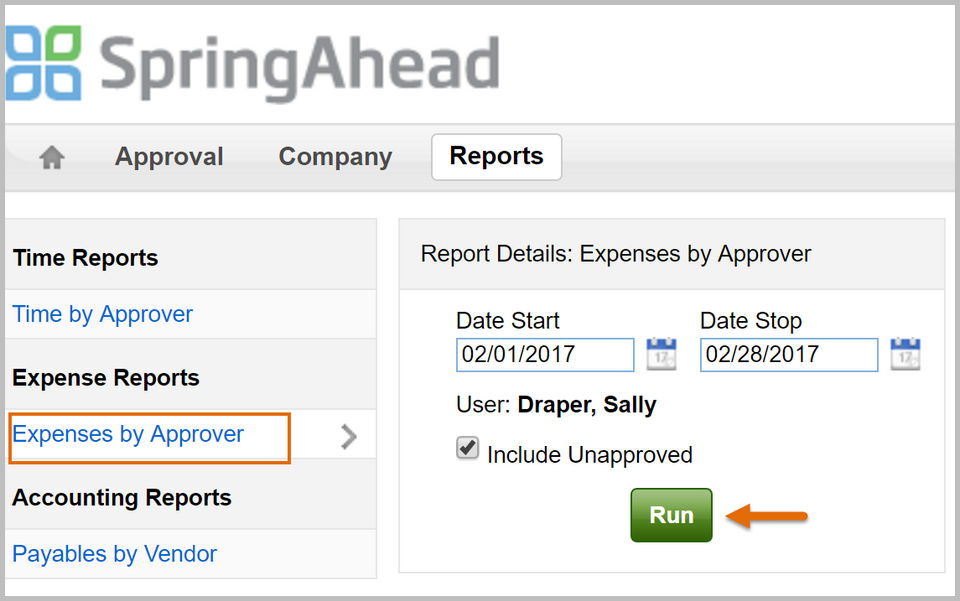Click the SpringAhead logo icon
This screenshot has height=601, width=960.
point(43,63)
